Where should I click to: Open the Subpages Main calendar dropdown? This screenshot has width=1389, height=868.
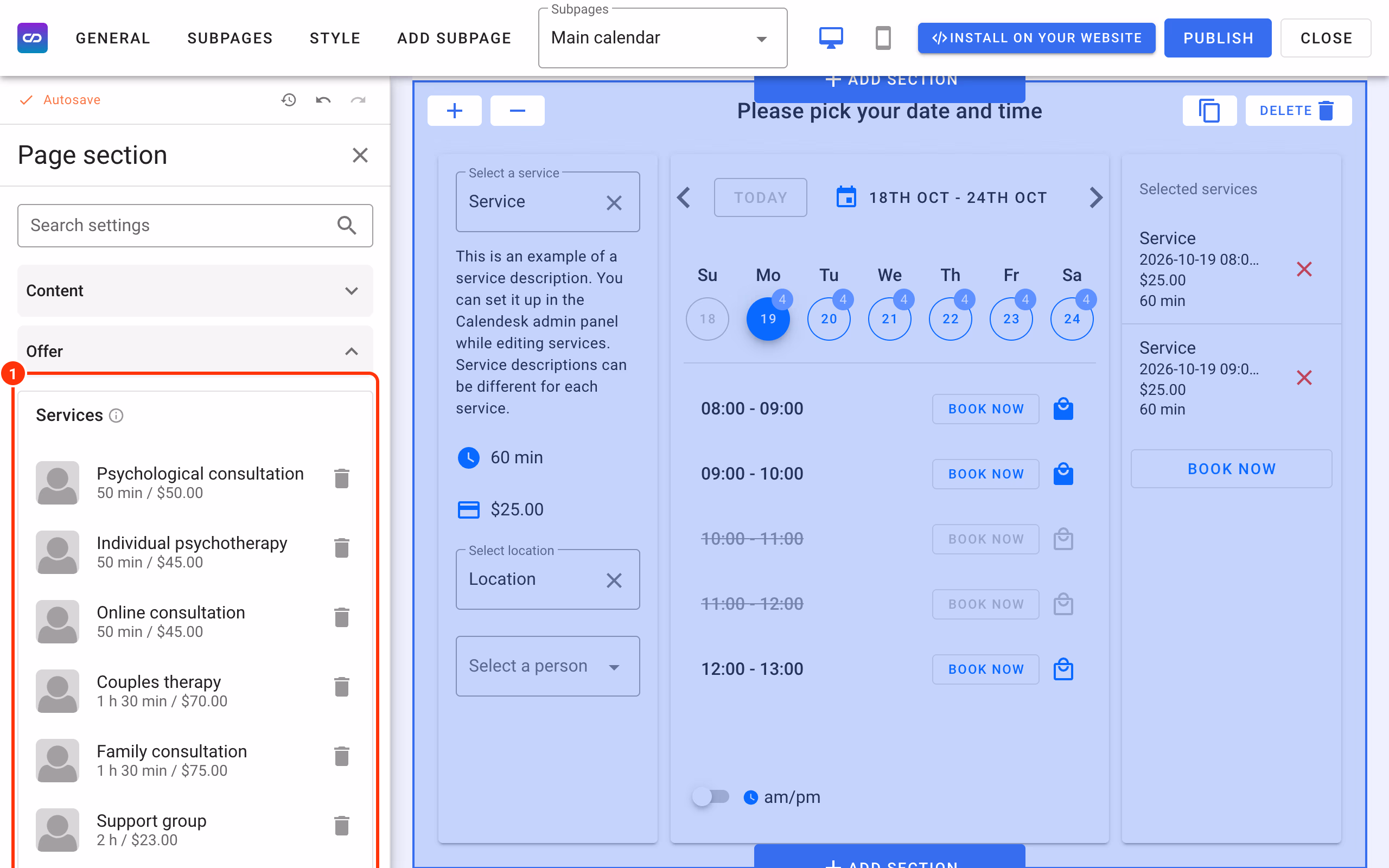[x=662, y=38]
